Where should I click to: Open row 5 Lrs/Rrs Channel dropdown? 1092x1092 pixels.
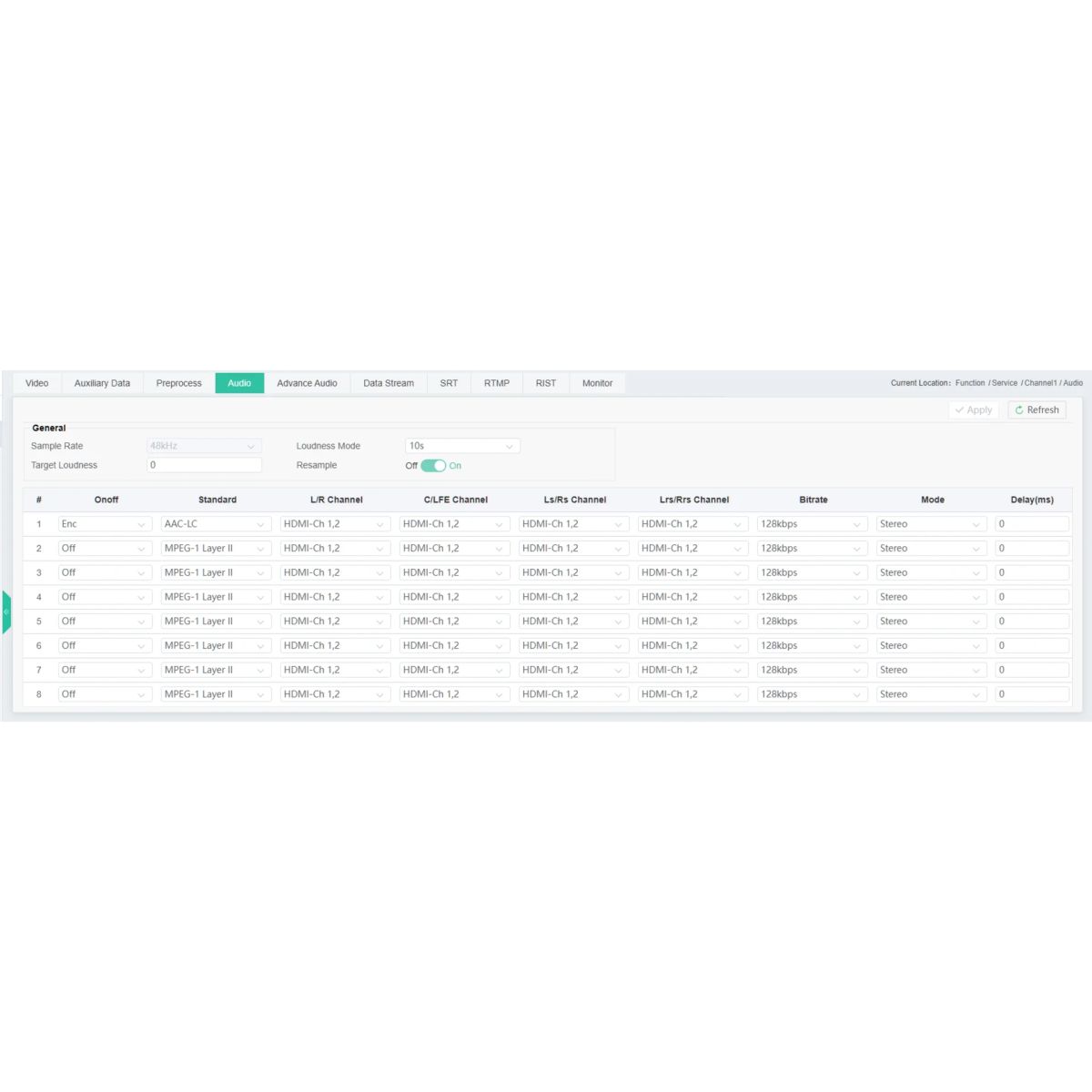tap(693, 622)
